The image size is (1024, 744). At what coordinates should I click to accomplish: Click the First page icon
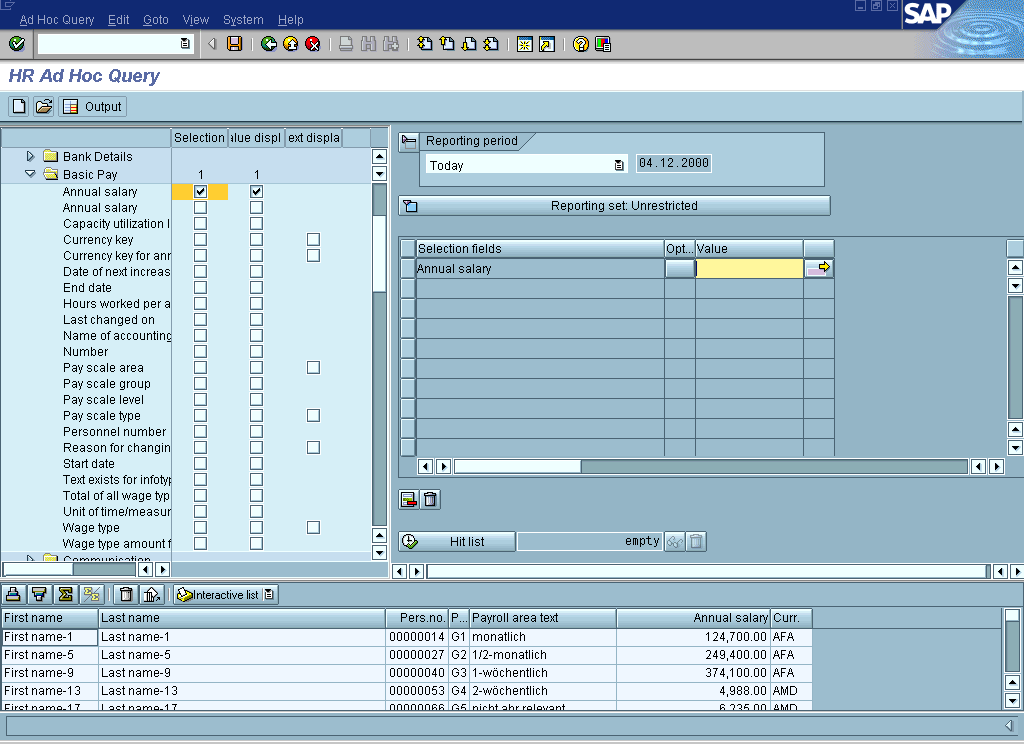click(x=424, y=44)
